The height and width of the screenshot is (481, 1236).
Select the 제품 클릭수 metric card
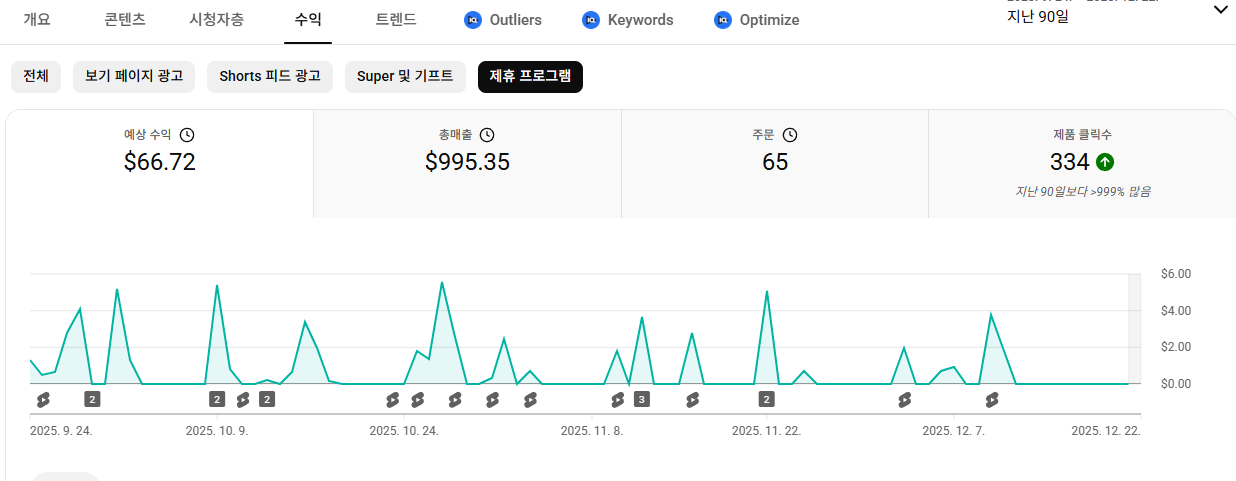[1082, 163]
